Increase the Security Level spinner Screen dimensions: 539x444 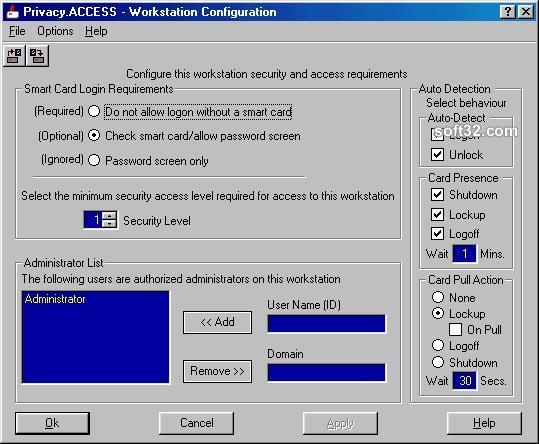tap(110, 216)
